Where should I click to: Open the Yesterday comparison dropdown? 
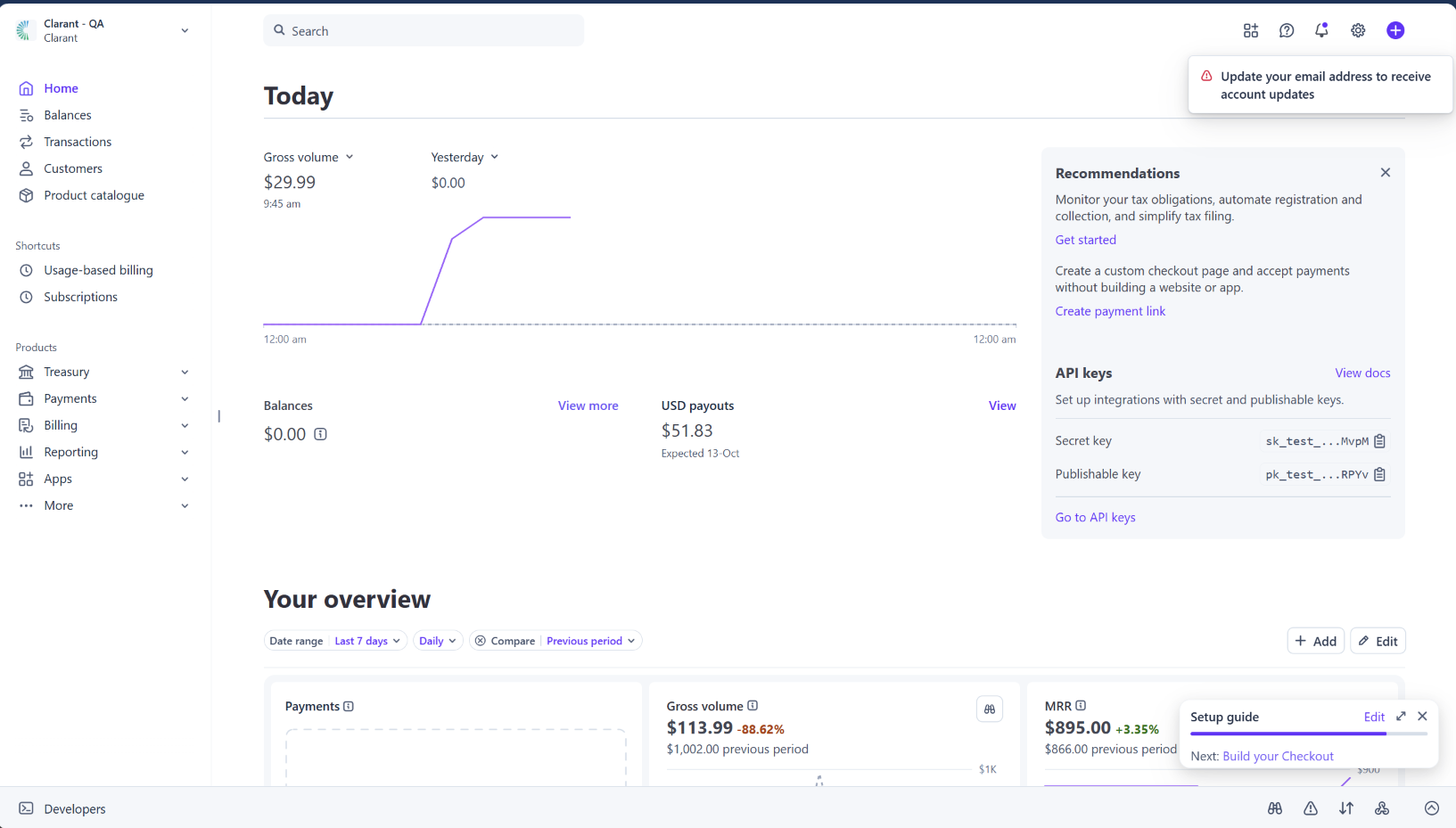point(465,157)
